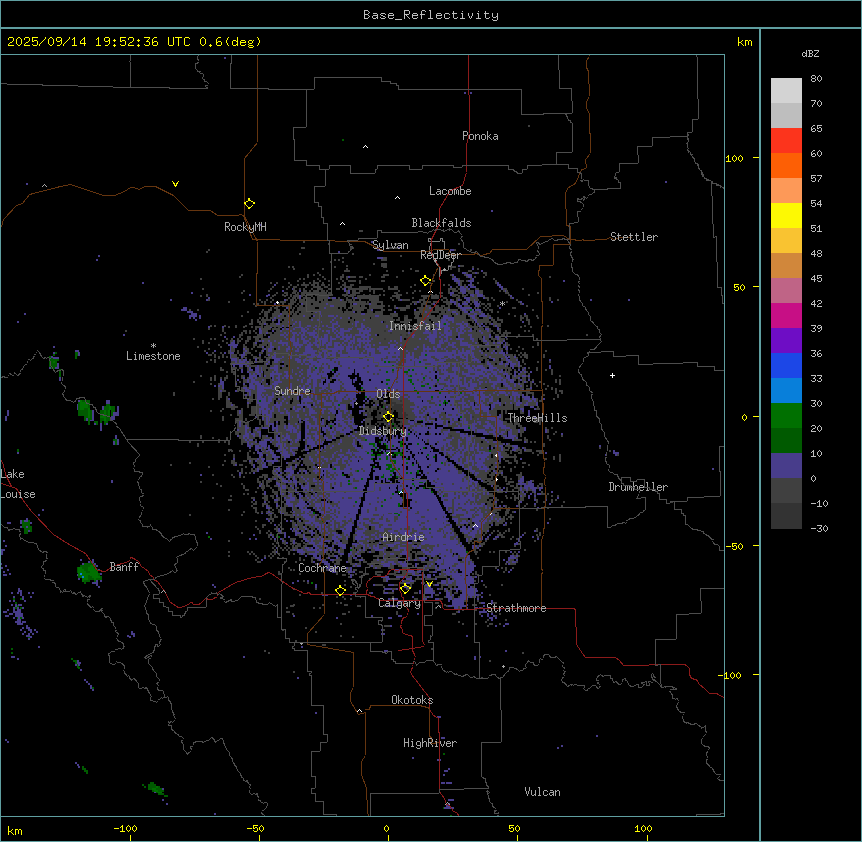Click the Strathmore city label
The height and width of the screenshot is (842, 862).
[x=516, y=608]
